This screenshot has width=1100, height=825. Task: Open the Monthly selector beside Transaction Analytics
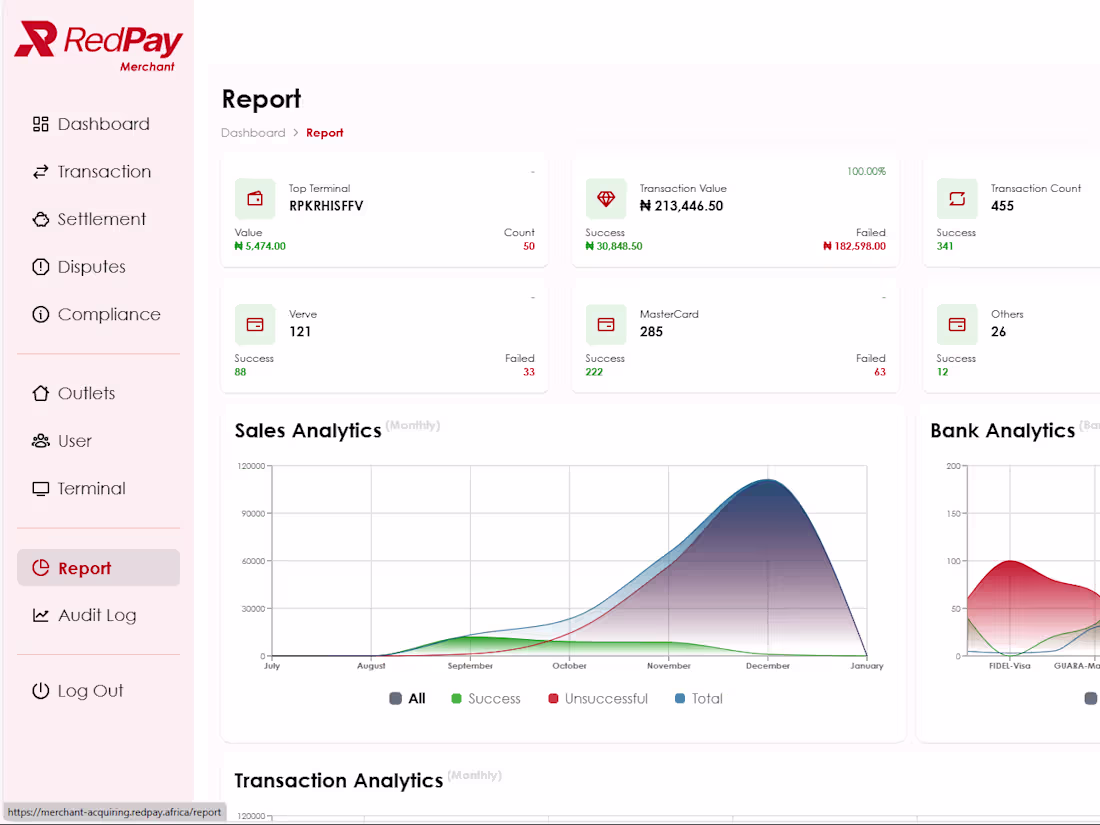point(475,776)
